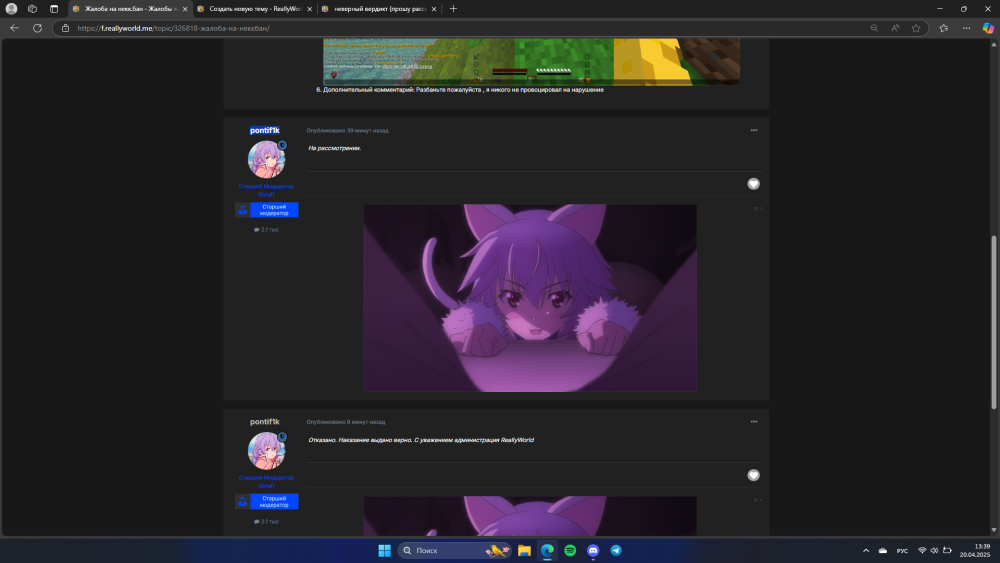Click the taskbar search box 'Поиск'
This screenshot has width=1000, height=563.
pos(455,550)
